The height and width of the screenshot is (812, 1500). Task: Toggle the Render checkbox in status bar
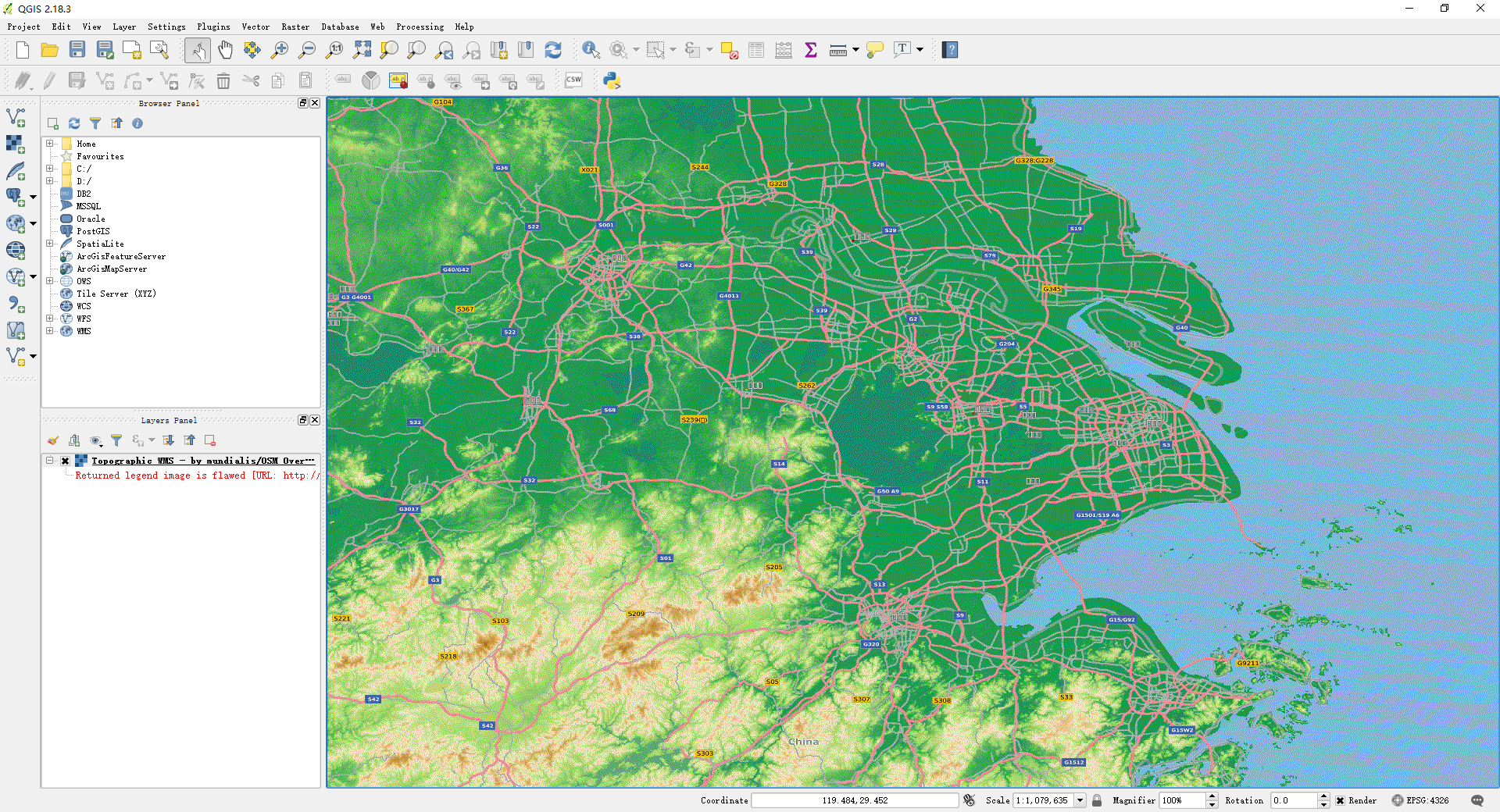pyautogui.click(x=1341, y=800)
